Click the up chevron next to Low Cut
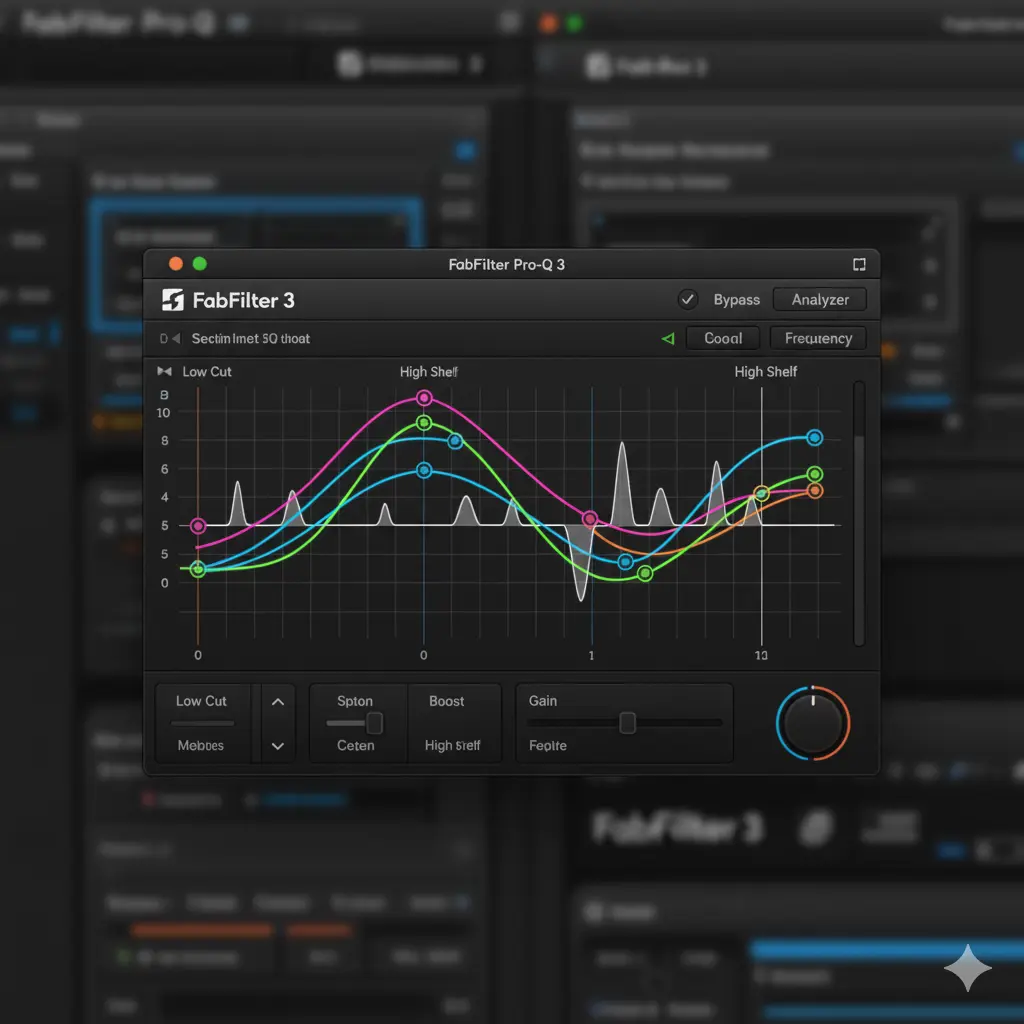This screenshot has width=1024, height=1024. tap(278, 702)
